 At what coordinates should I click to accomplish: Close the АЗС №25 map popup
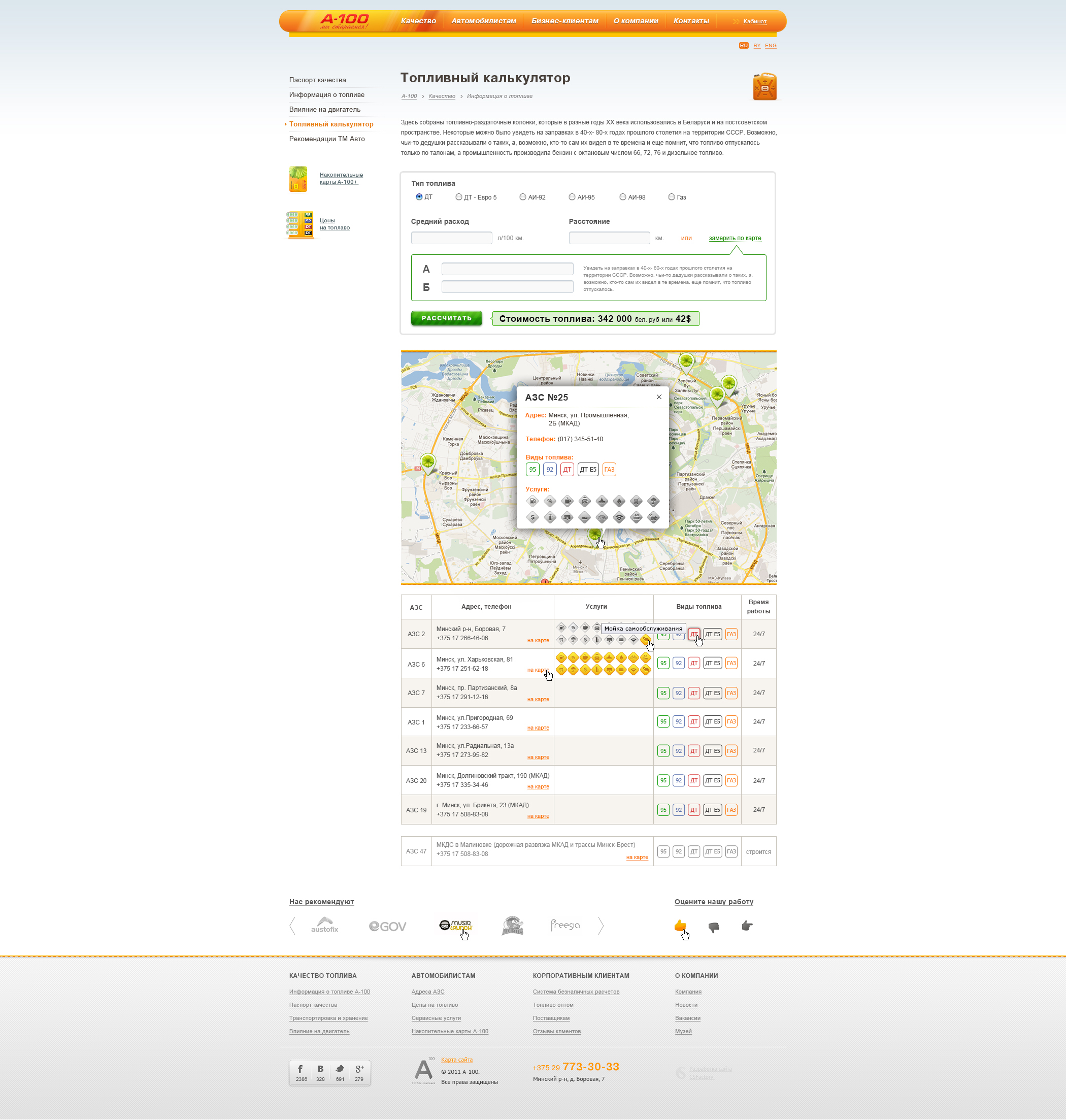point(659,397)
